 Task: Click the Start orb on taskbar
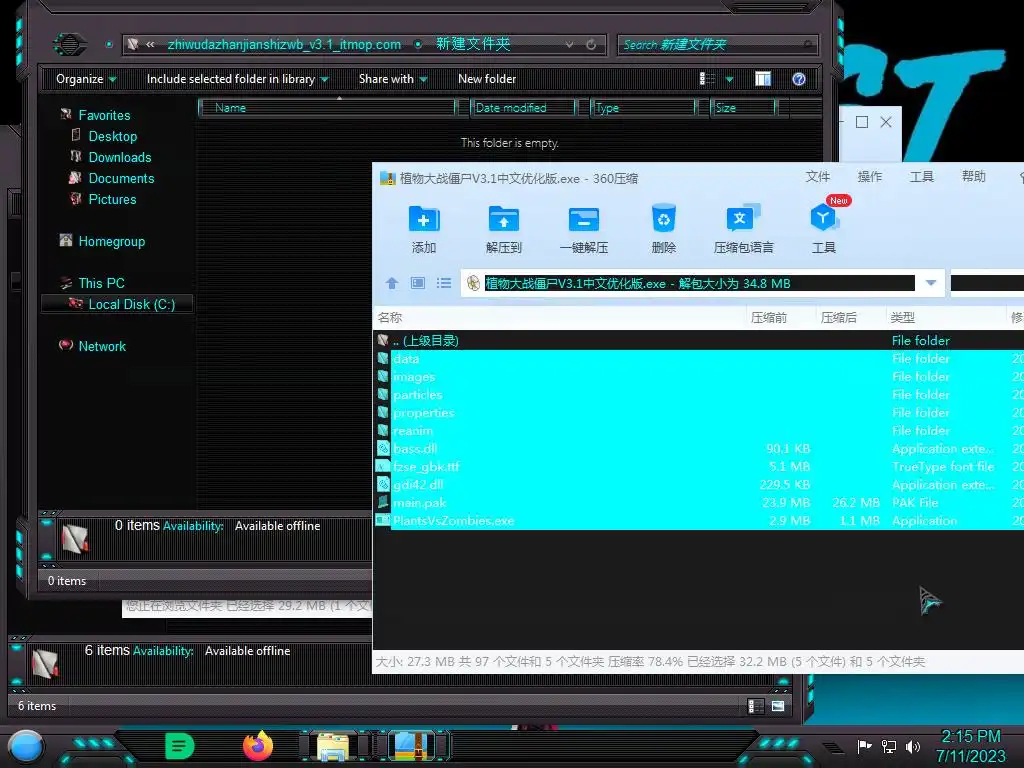pos(26,747)
